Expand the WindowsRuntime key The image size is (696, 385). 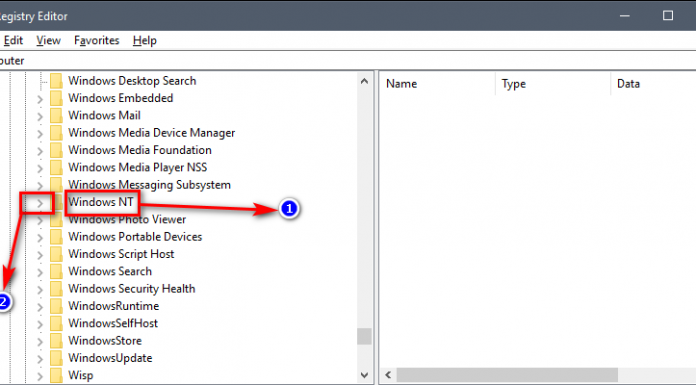click(40, 307)
